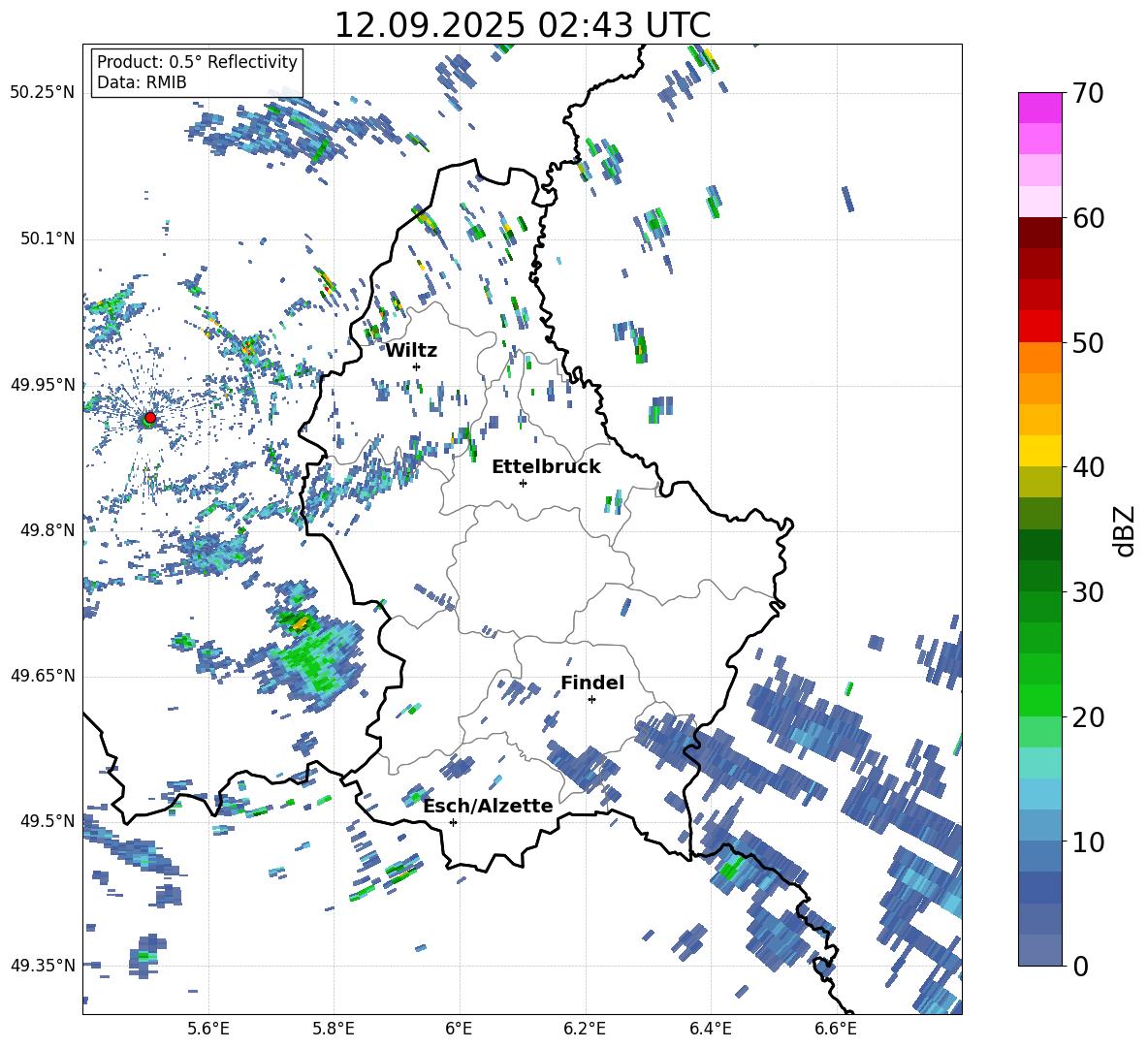
Task: Select the Esch/Alzette city label
Action: pyautogui.click(x=489, y=806)
